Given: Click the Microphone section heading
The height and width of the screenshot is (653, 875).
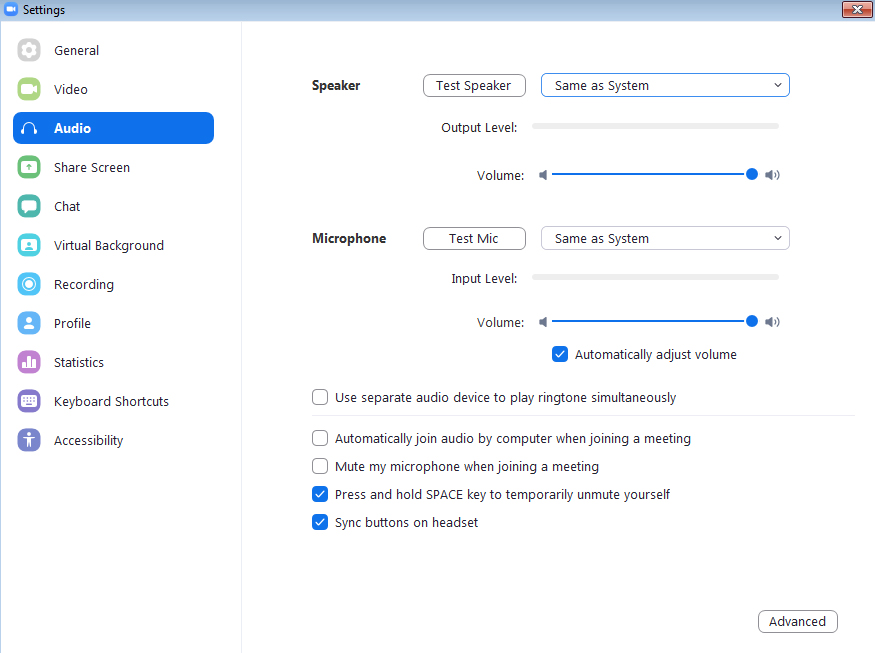Looking at the screenshot, I should [x=349, y=238].
